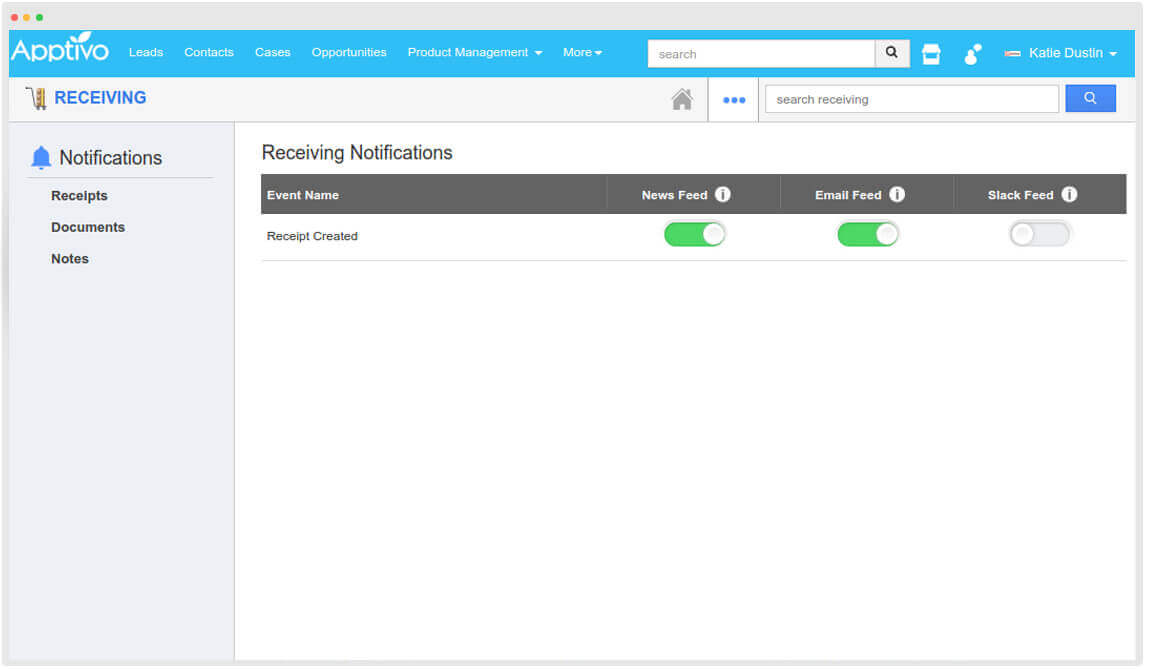This screenshot has height=670, width=1150.
Task: Open the More dropdown in the navigation
Action: point(582,52)
